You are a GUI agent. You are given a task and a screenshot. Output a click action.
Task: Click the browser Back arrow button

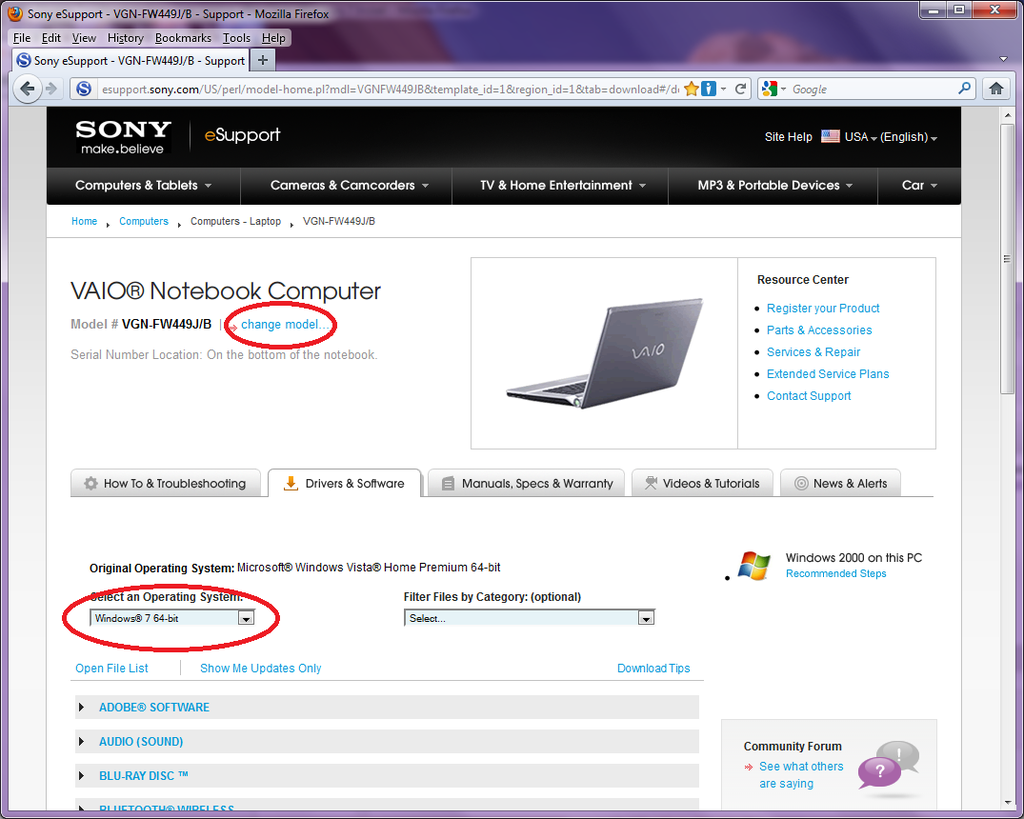(x=27, y=88)
